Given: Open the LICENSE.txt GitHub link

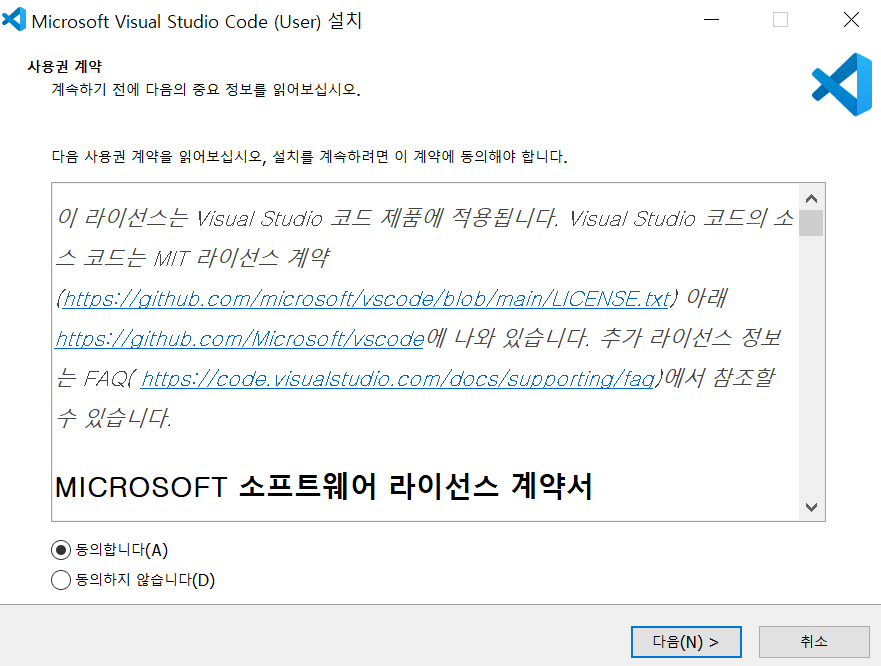Looking at the screenshot, I should (366, 298).
